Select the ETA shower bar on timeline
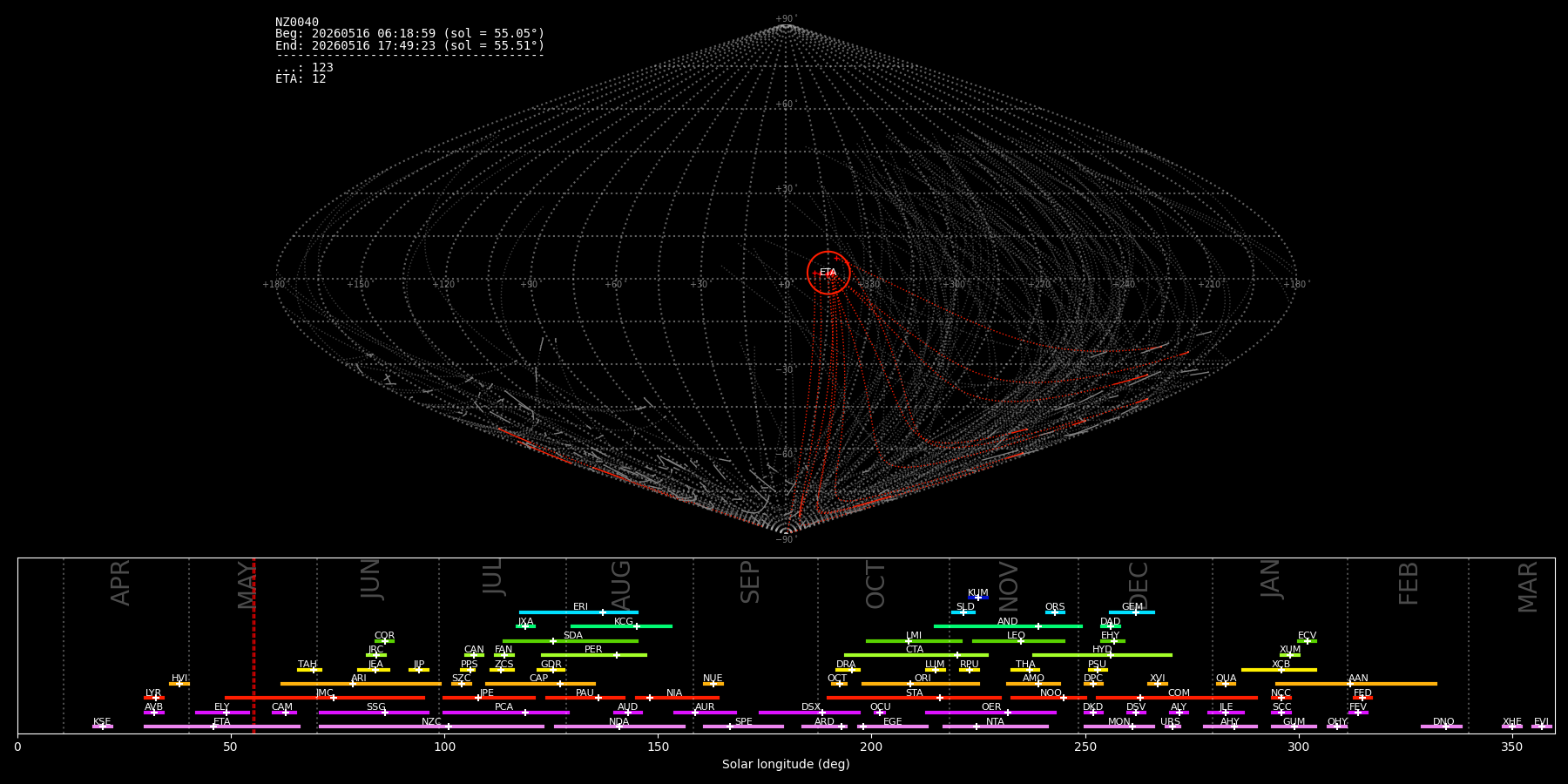 222,727
